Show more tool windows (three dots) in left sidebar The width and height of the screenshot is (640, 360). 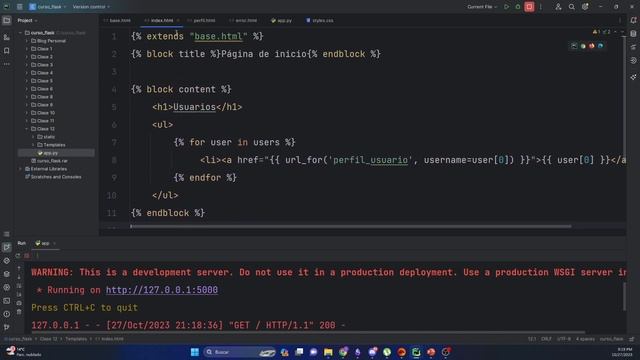click(x=7, y=64)
